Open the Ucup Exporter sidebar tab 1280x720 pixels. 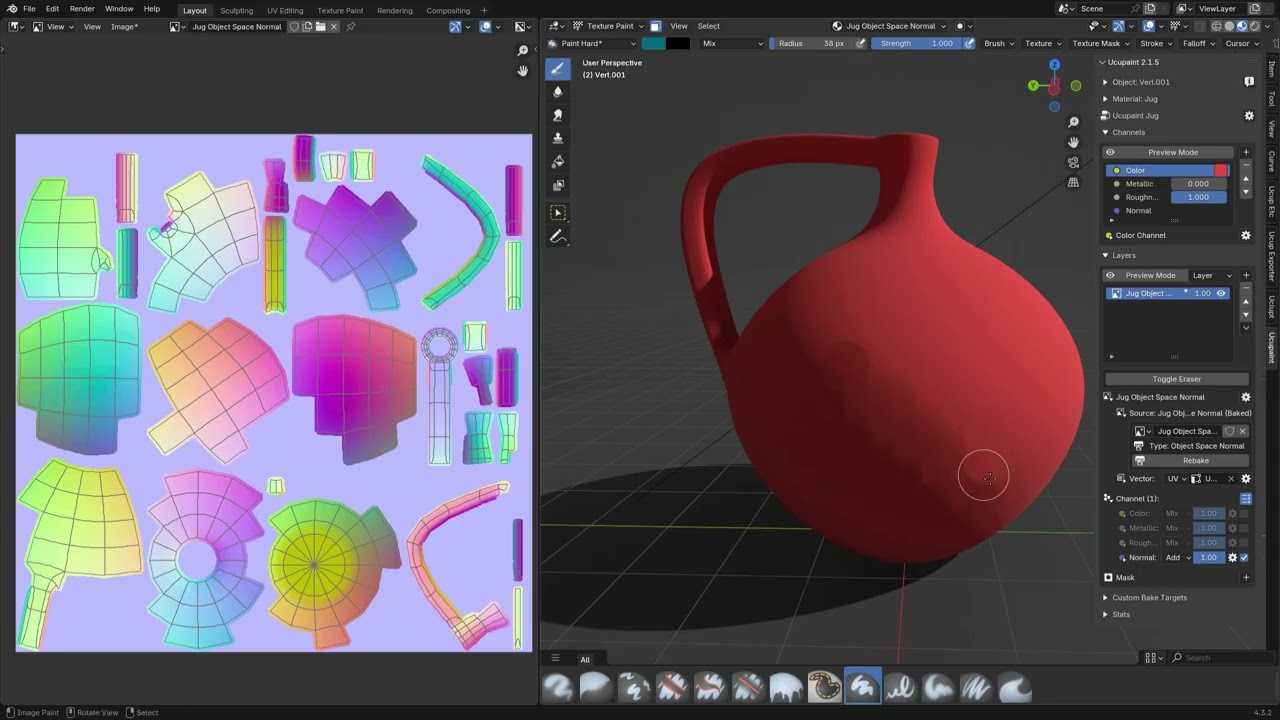click(1271, 258)
